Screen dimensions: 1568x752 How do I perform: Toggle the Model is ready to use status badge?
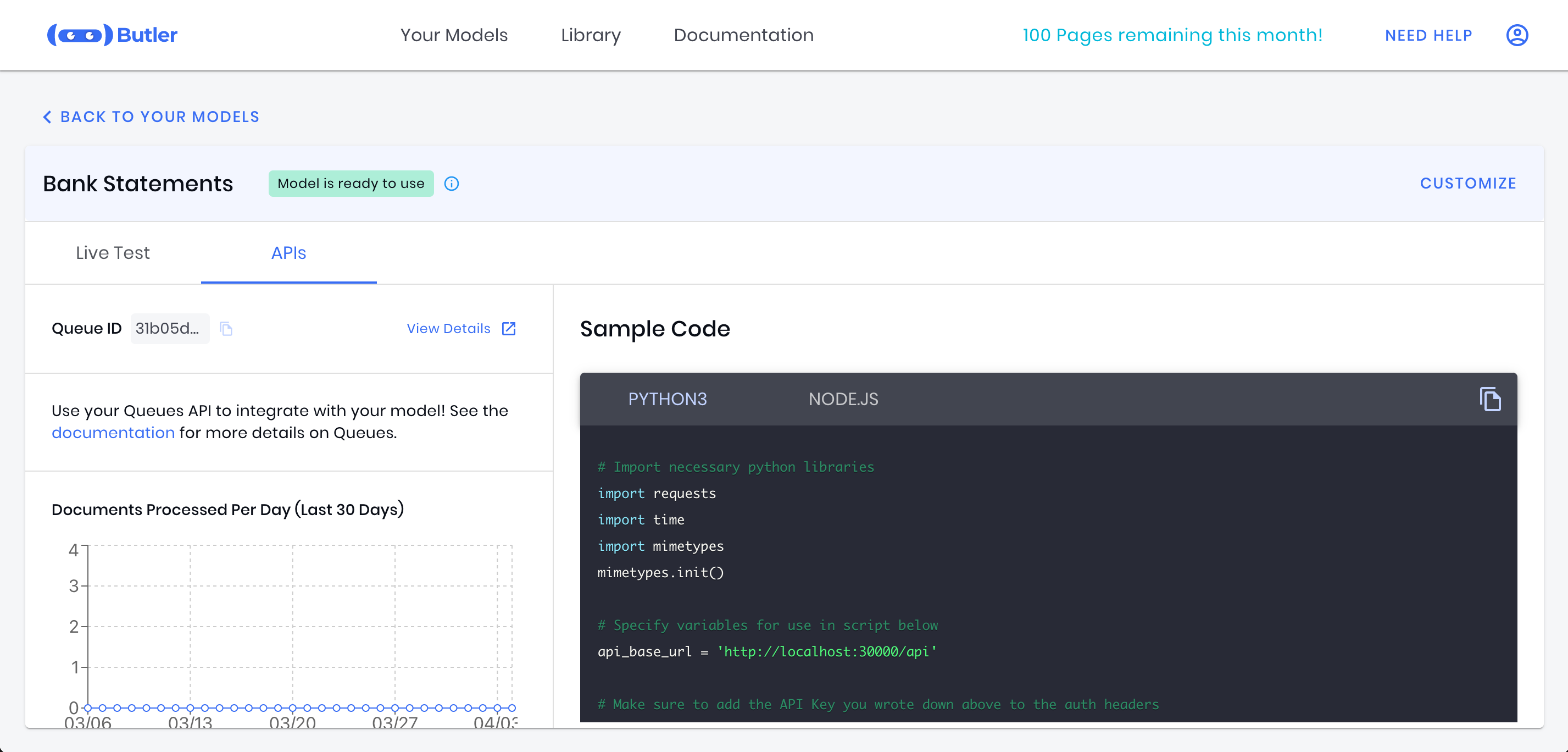pyautogui.click(x=351, y=183)
